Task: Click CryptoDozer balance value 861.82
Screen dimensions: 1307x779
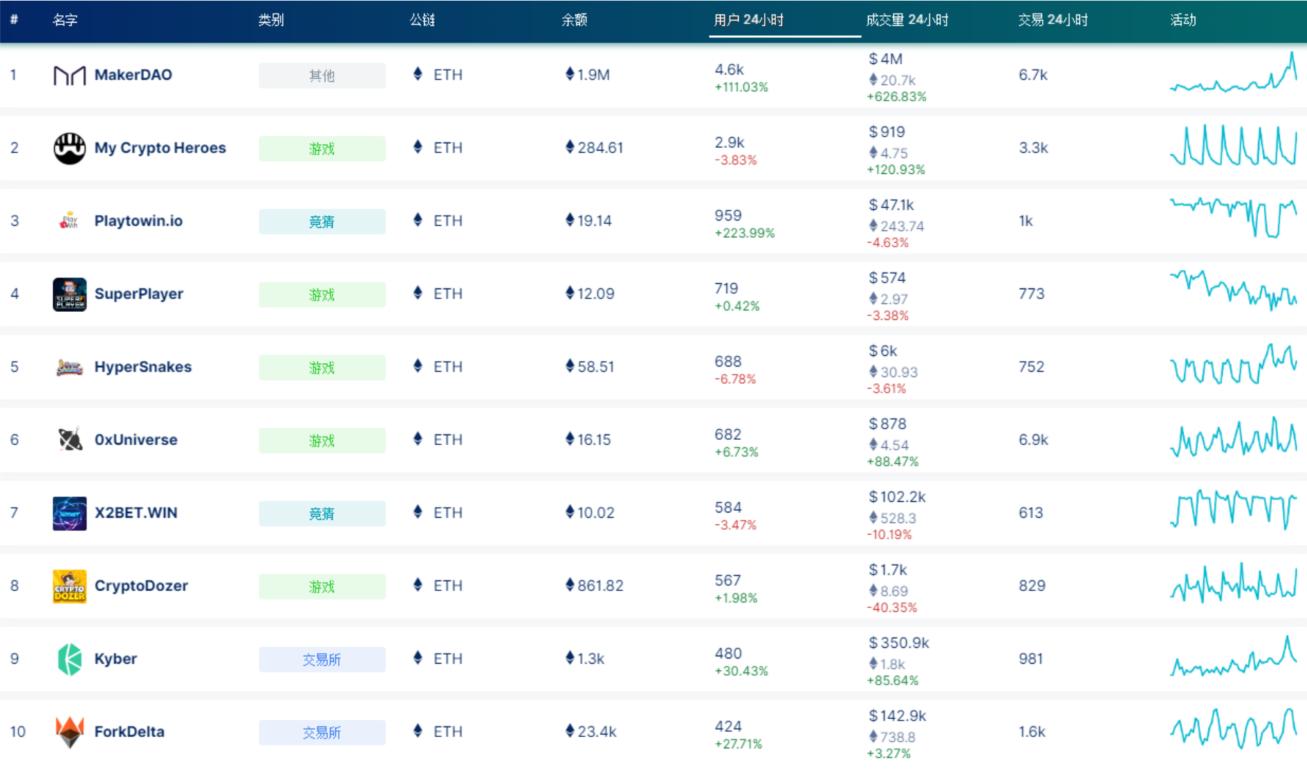Action: click(x=595, y=586)
